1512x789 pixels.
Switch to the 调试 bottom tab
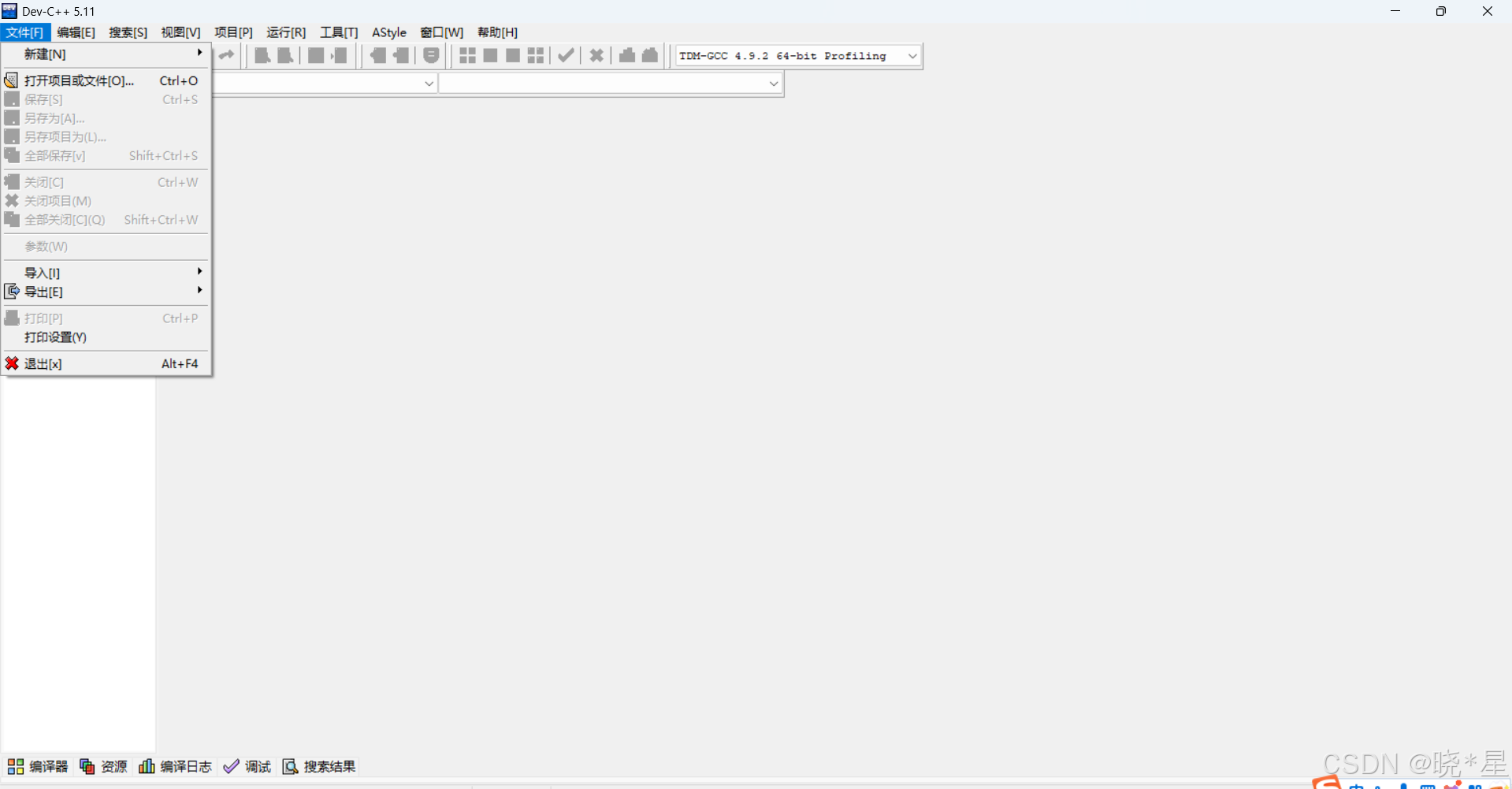[x=247, y=766]
